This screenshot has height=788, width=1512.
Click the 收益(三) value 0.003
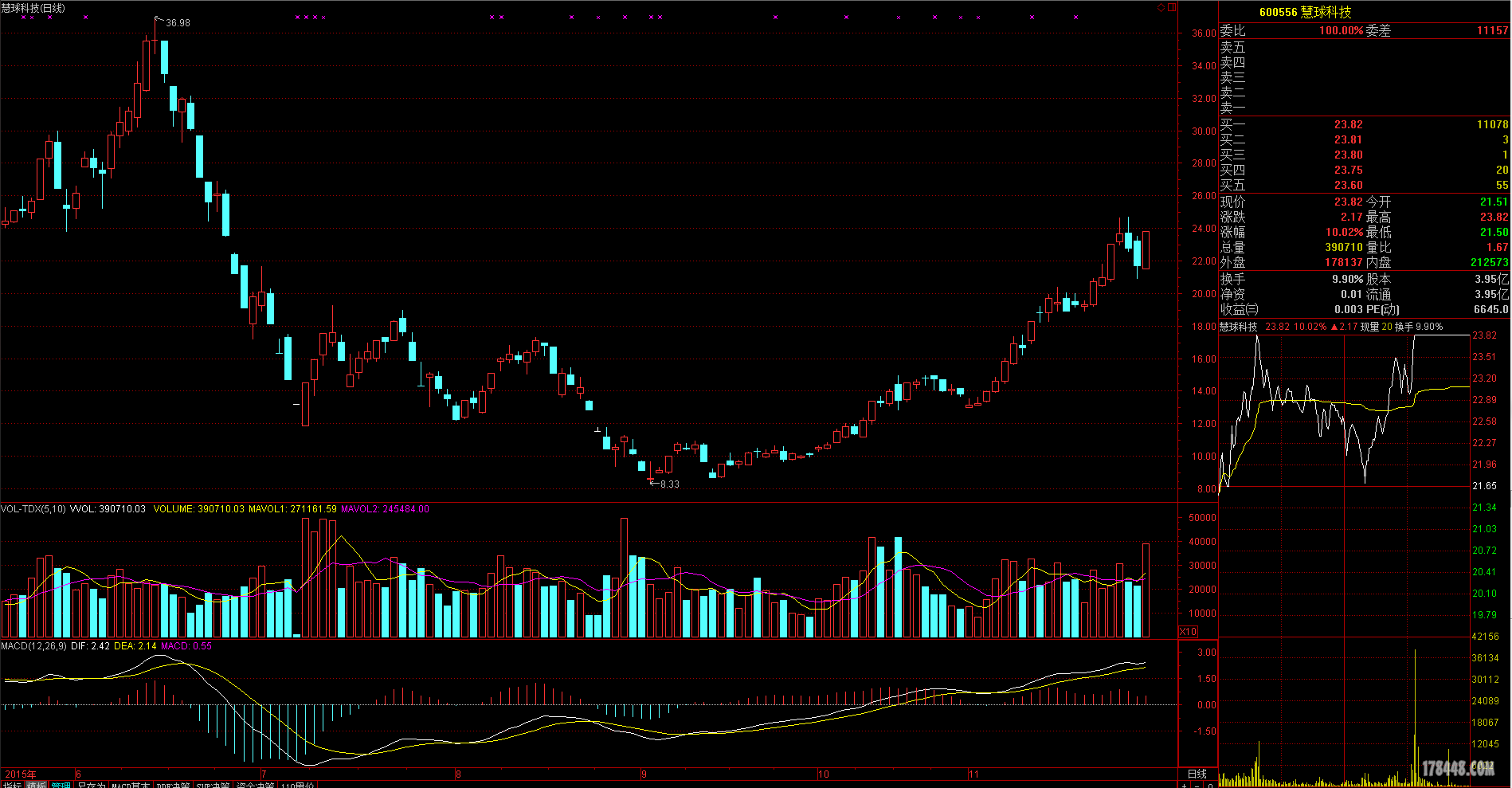[x=1348, y=309]
